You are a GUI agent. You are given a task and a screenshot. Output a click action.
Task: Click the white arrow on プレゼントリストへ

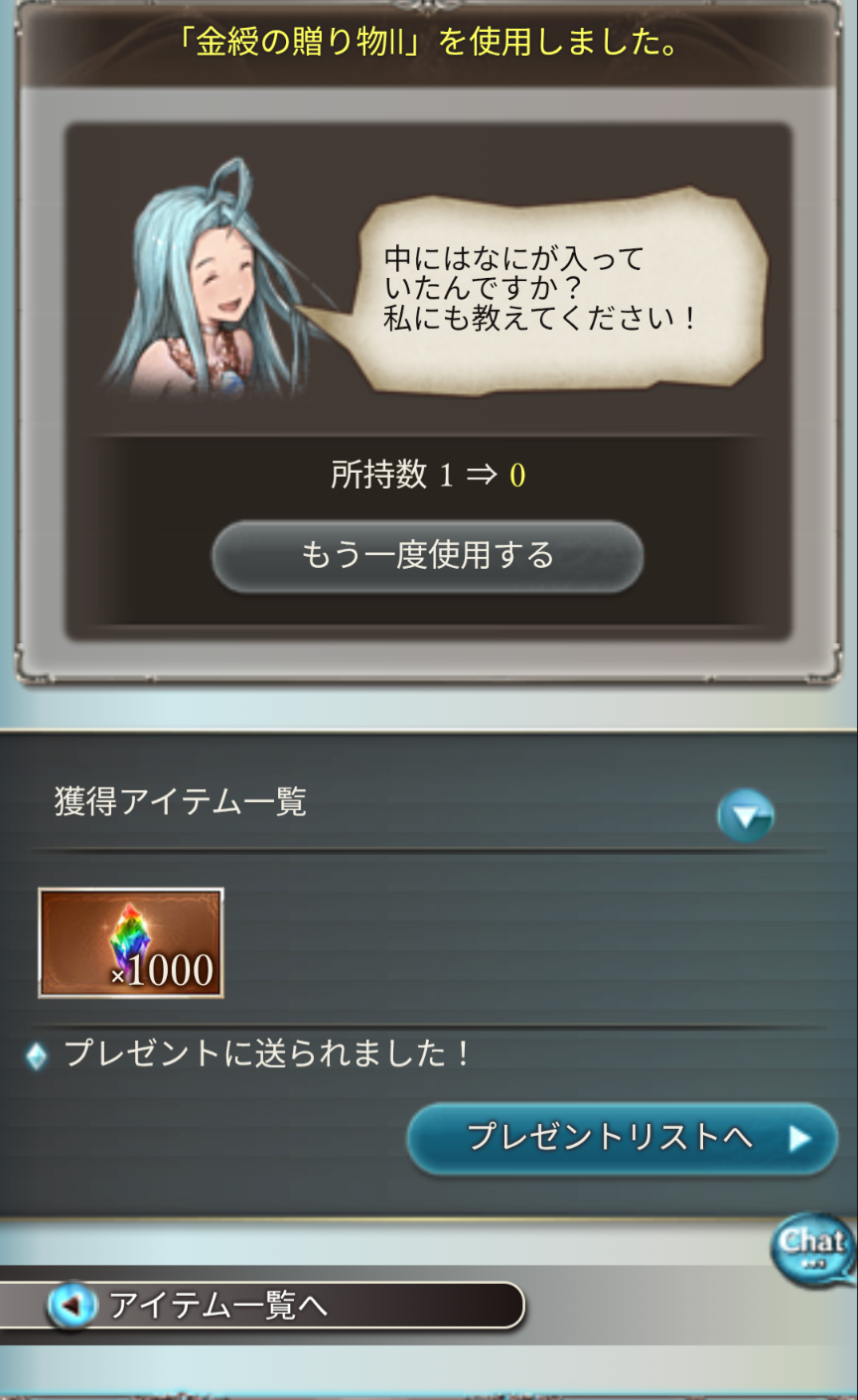coord(800,1139)
